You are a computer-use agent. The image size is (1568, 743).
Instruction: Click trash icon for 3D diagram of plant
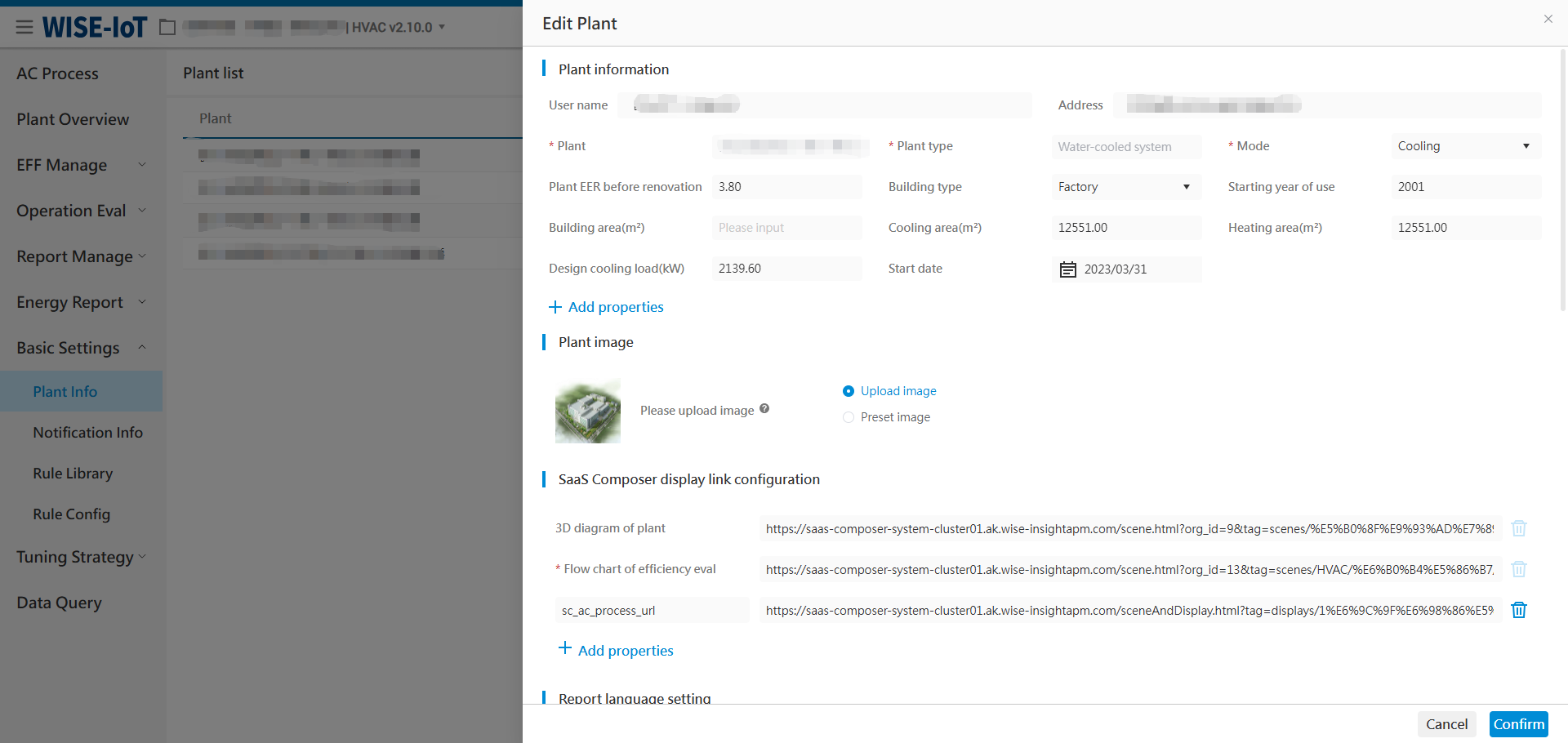[1518, 528]
